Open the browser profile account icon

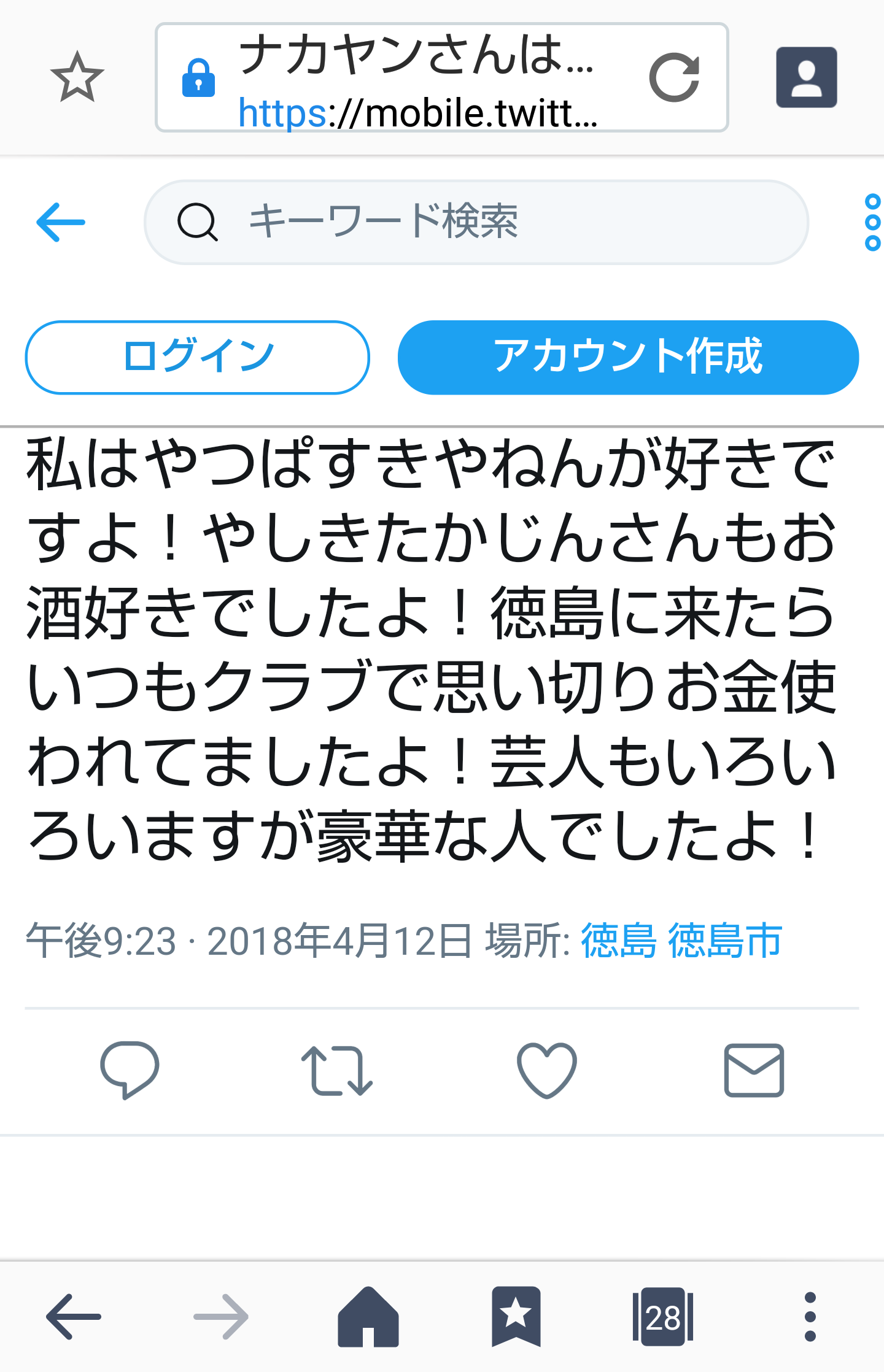pyautogui.click(x=807, y=77)
